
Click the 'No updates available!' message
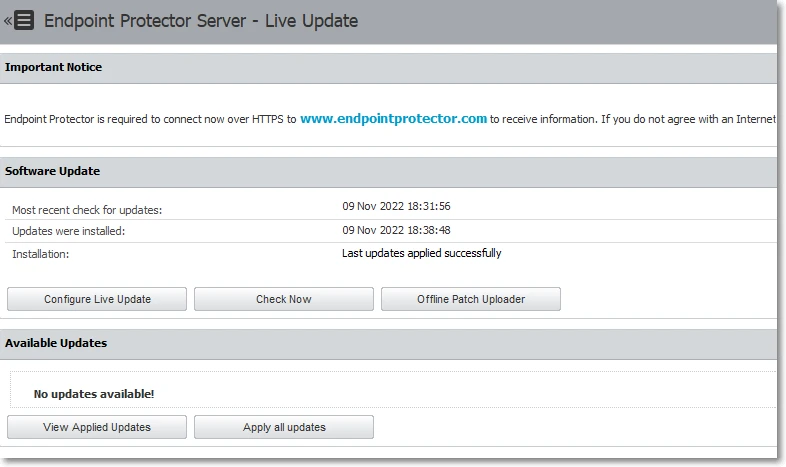94,394
